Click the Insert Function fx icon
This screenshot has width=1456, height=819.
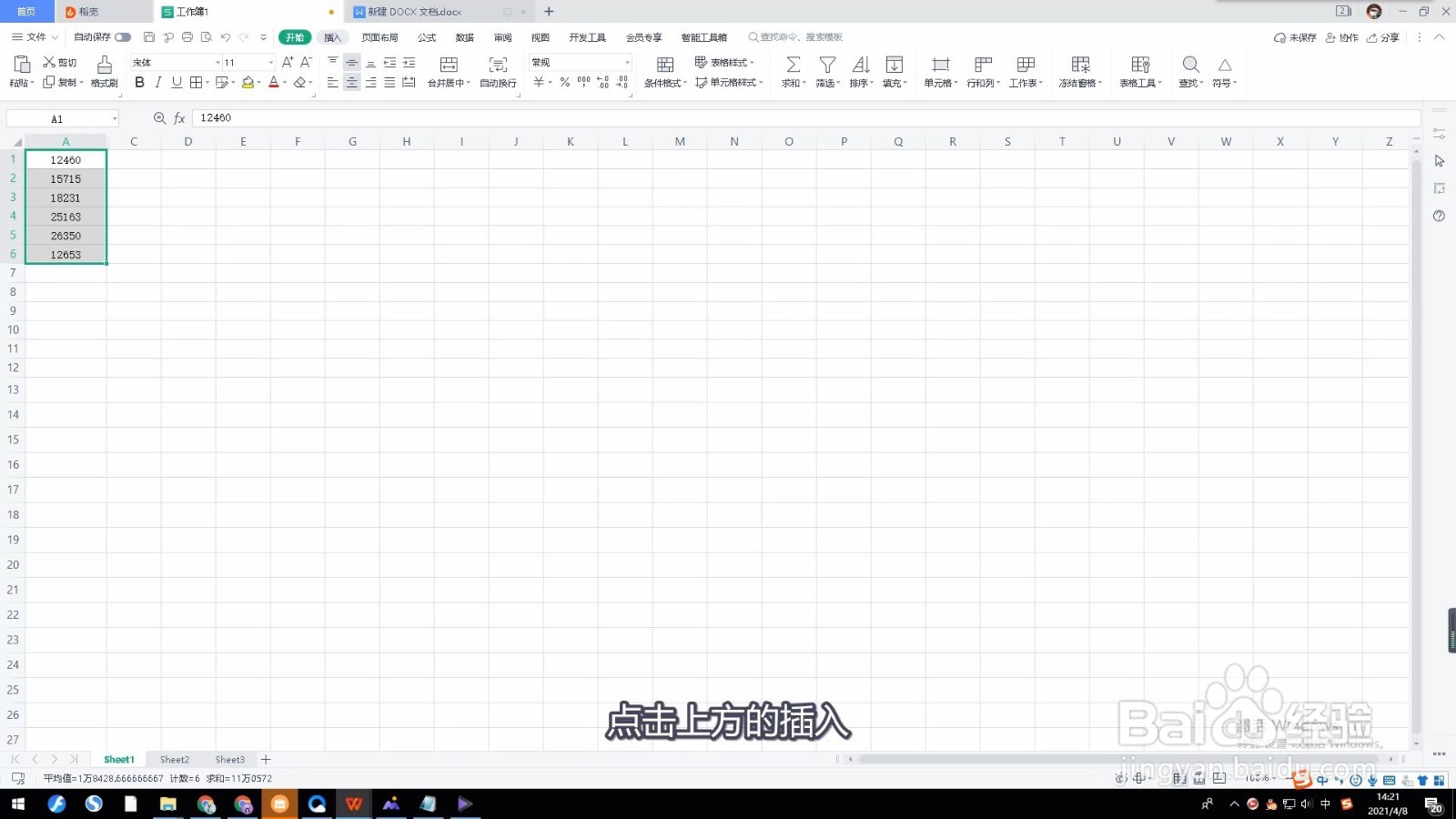[179, 118]
